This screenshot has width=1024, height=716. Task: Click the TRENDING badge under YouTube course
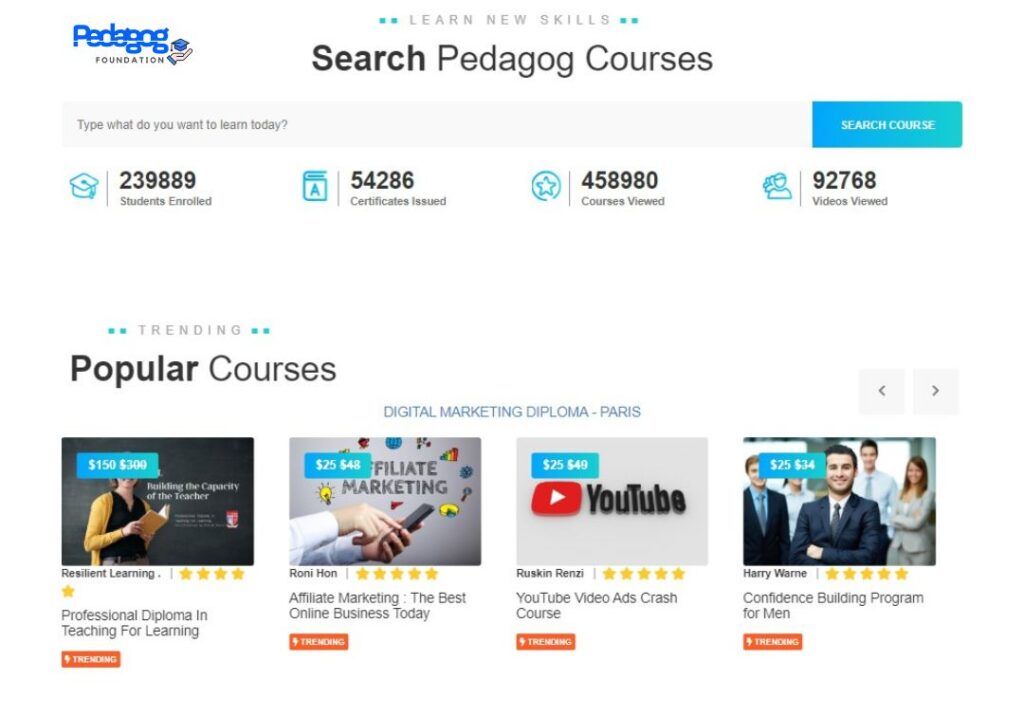click(x=545, y=642)
